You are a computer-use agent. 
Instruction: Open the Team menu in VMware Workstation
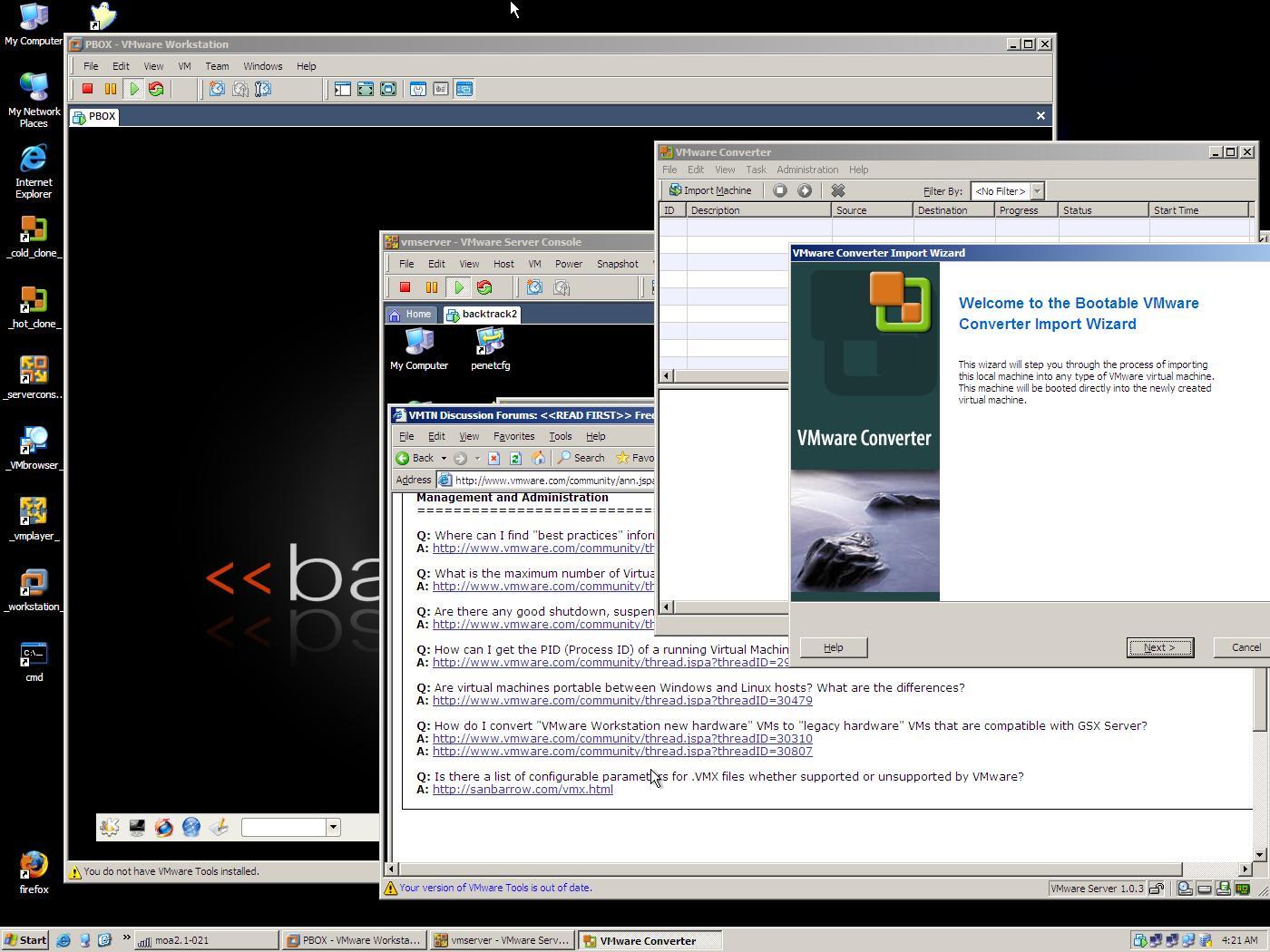(217, 66)
